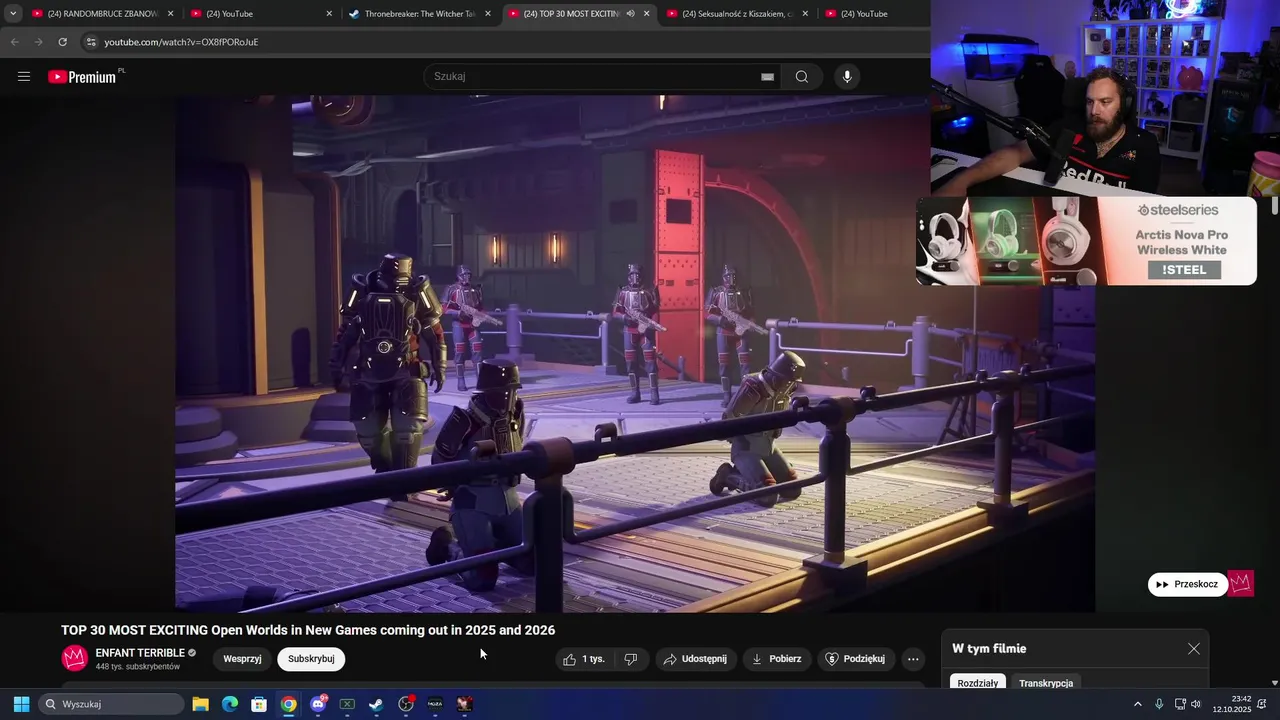The width and height of the screenshot is (1280, 720).
Task: Click the Podziękuj thanks button
Action: tap(856, 659)
